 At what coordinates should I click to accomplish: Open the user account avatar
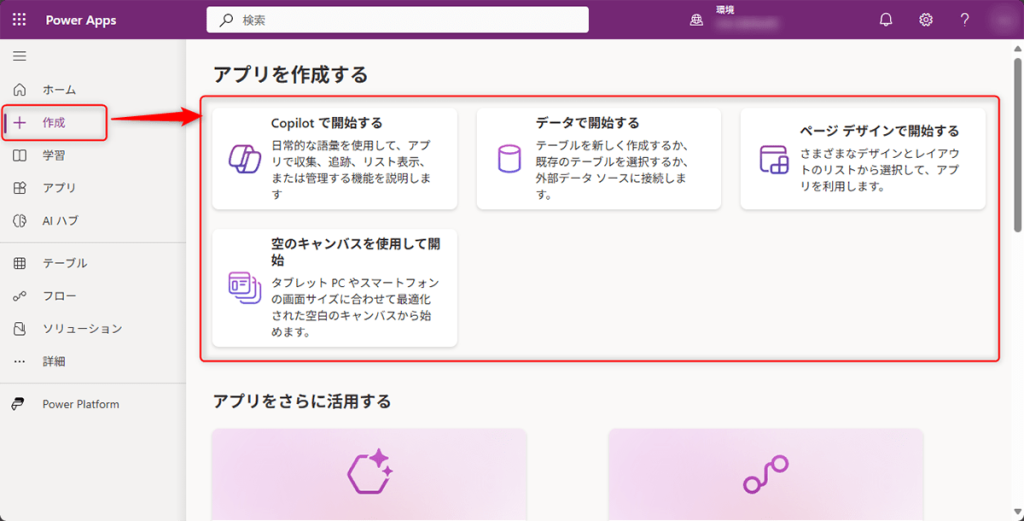point(1002,20)
